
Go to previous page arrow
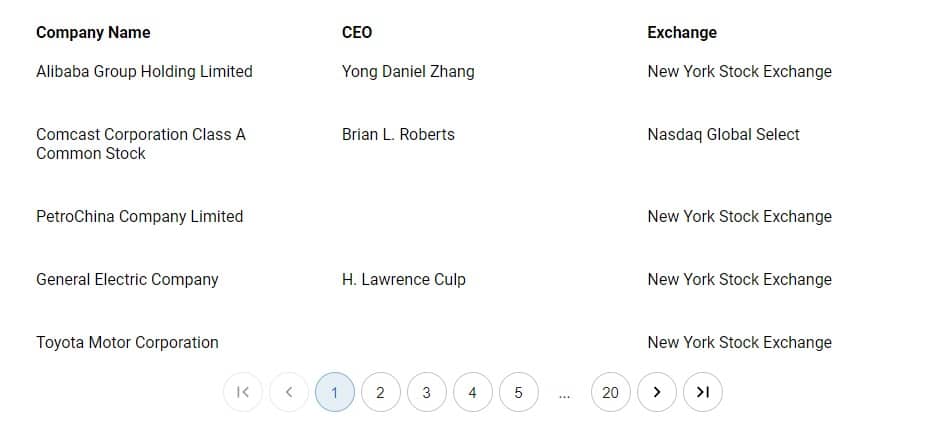pyautogui.click(x=289, y=392)
